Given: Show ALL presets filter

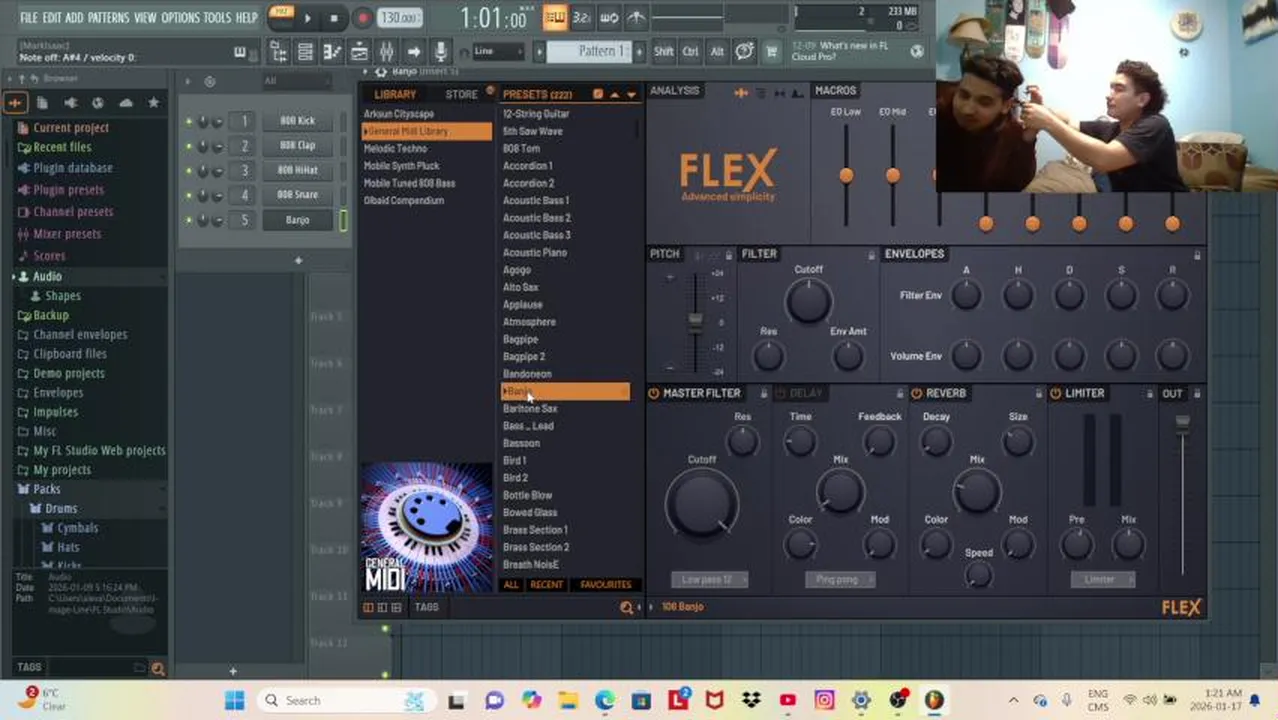Looking at the screenshot, I should tap(511, 585).
